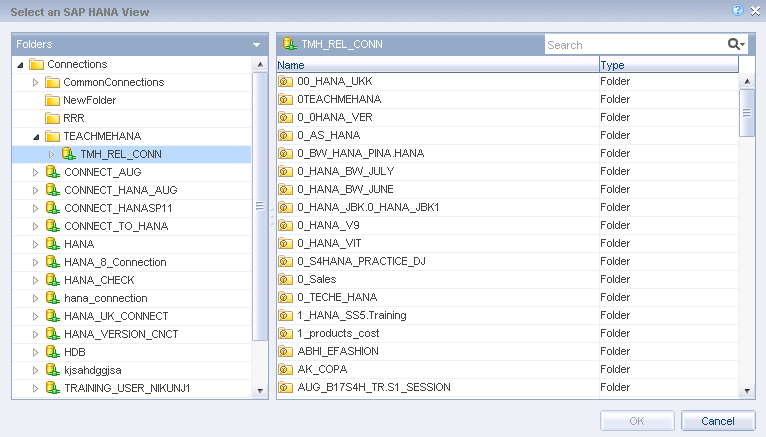Click the NewFolder folder icon

(52, 100)
